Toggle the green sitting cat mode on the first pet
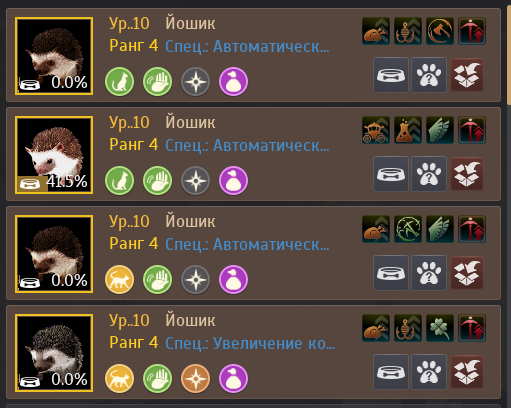 pos(119,82)
